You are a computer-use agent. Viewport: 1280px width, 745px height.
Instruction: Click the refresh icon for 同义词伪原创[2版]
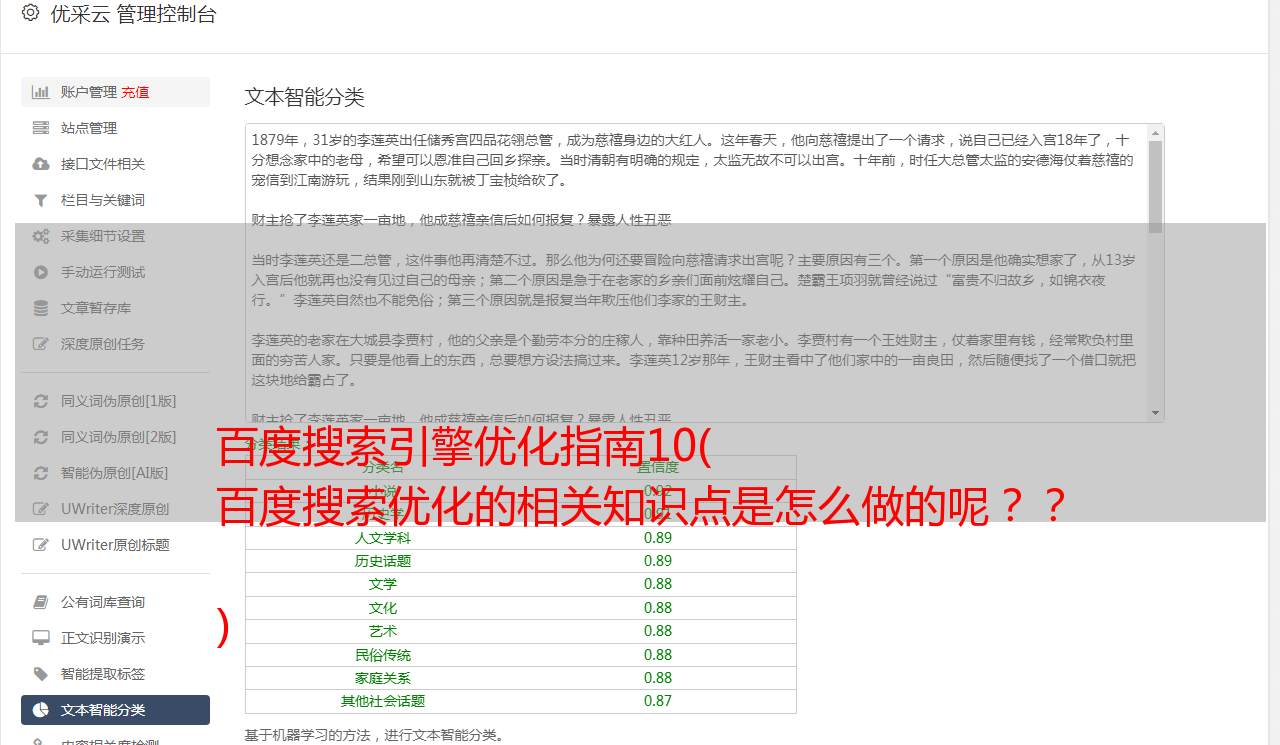click(41, 437)
